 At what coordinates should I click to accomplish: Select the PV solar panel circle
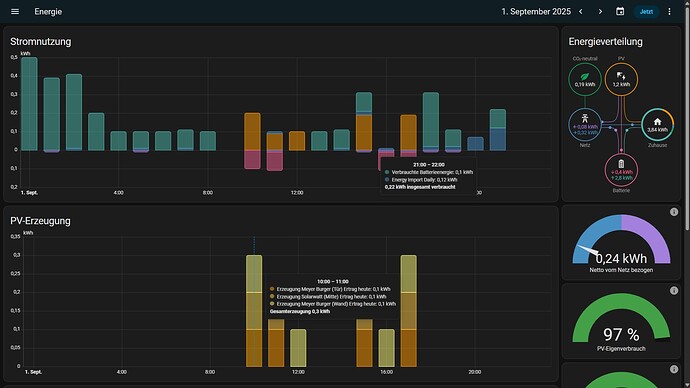coord(621,80)
